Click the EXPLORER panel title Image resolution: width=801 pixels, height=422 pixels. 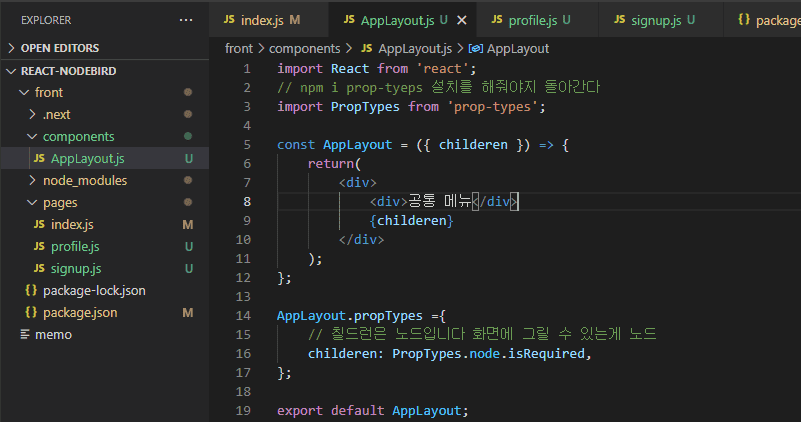[x=46, y=20]
